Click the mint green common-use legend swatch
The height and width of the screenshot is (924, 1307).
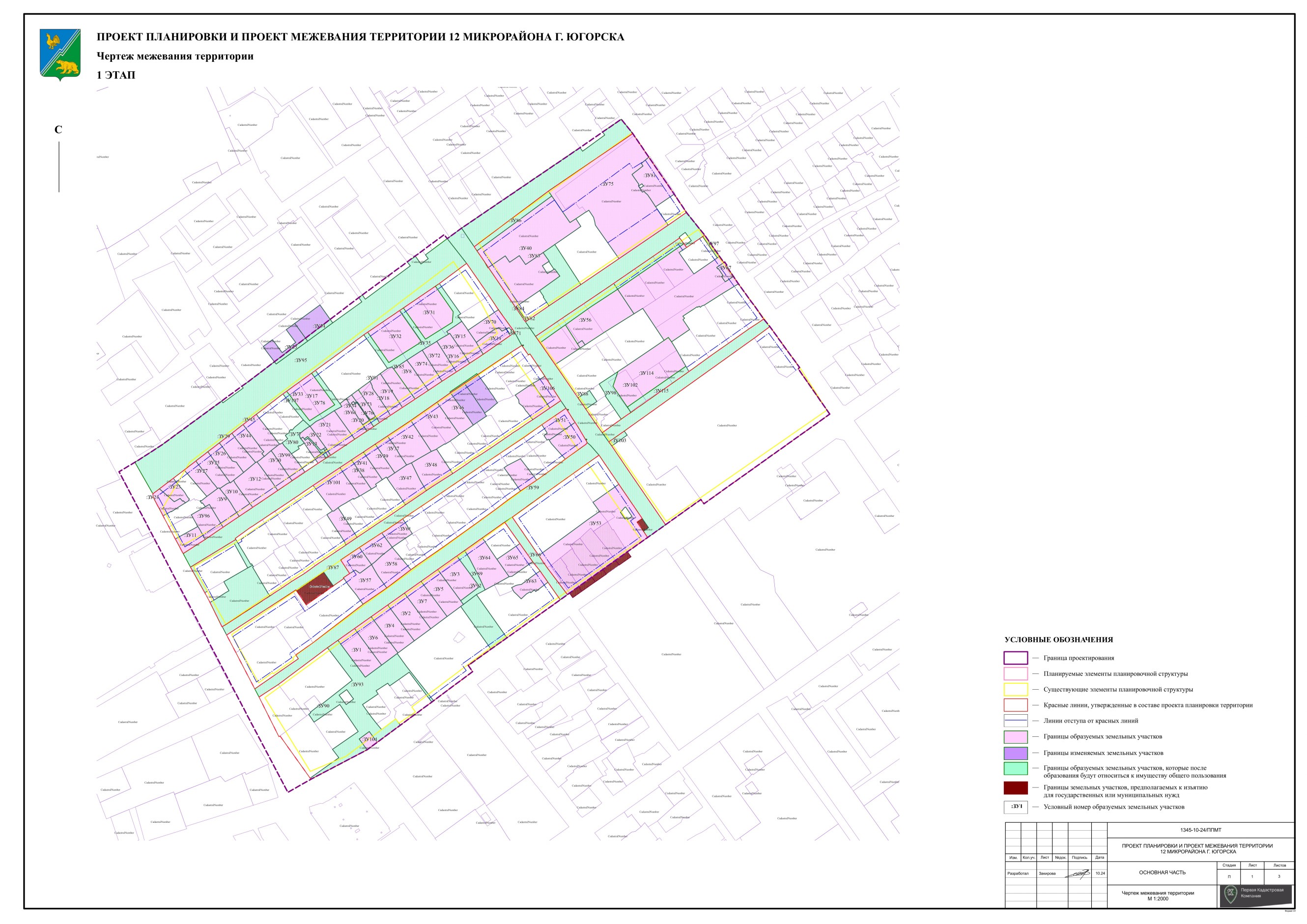(1016, 769)
